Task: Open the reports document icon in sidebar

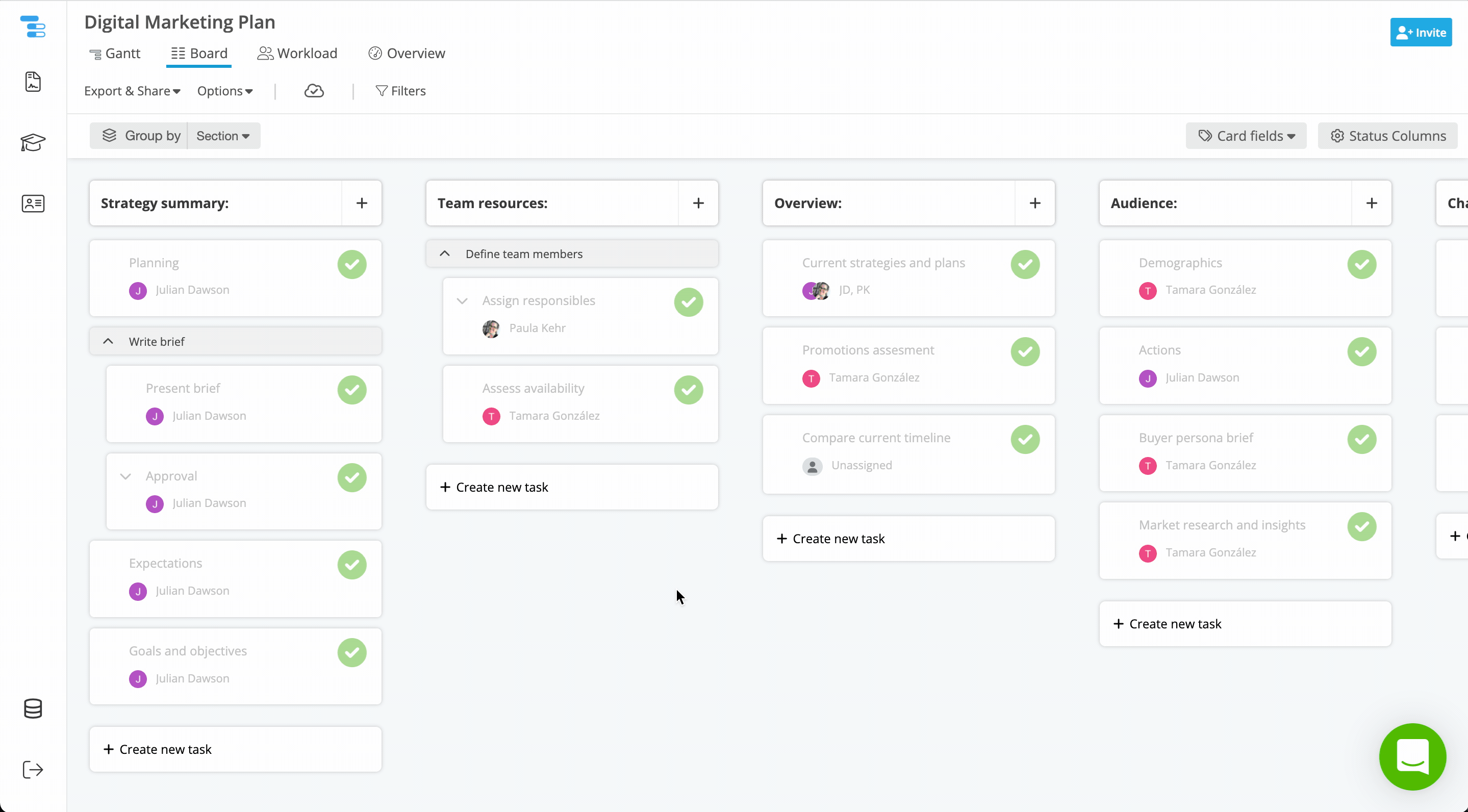Action: tap(33, 82)
